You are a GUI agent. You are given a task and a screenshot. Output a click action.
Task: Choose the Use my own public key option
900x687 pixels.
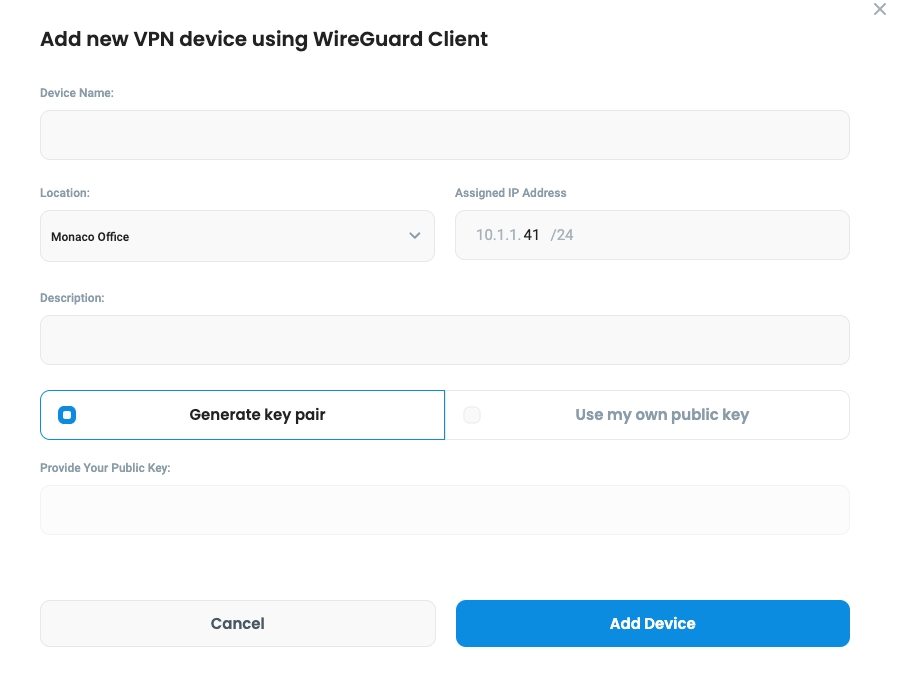pyautogui.click(x=661, y=415)
